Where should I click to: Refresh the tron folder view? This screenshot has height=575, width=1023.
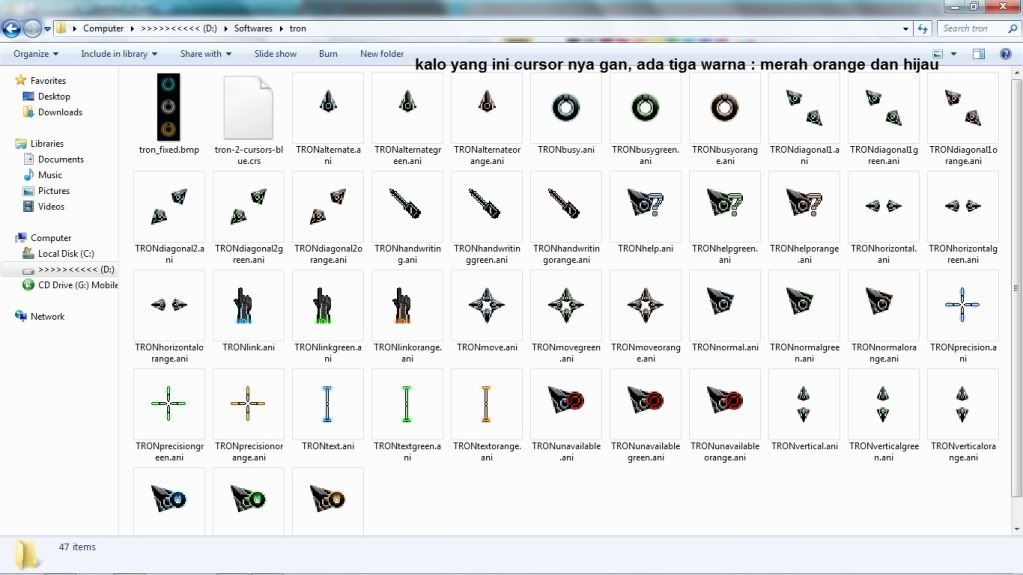[923, 29]
